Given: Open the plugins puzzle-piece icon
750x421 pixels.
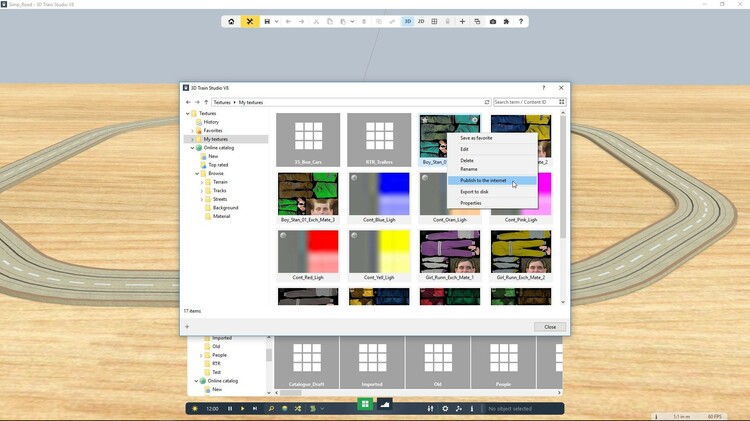Looking at the screenshot, I should coord(506,22).
